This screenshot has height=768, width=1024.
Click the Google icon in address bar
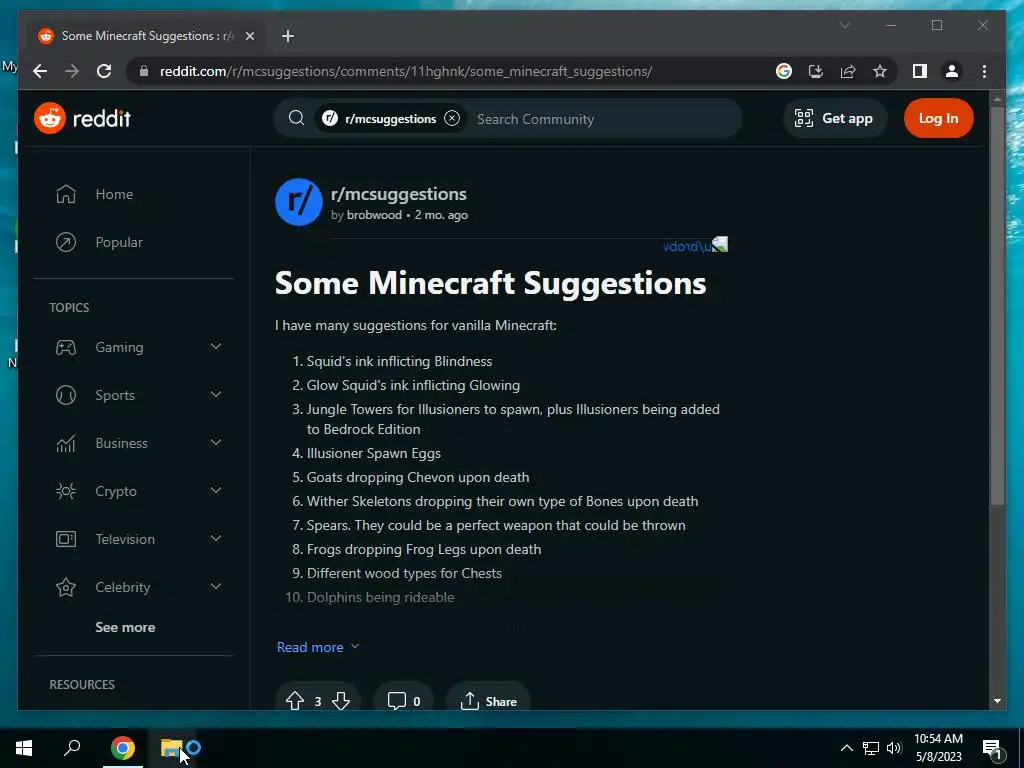tap(784, 71)
